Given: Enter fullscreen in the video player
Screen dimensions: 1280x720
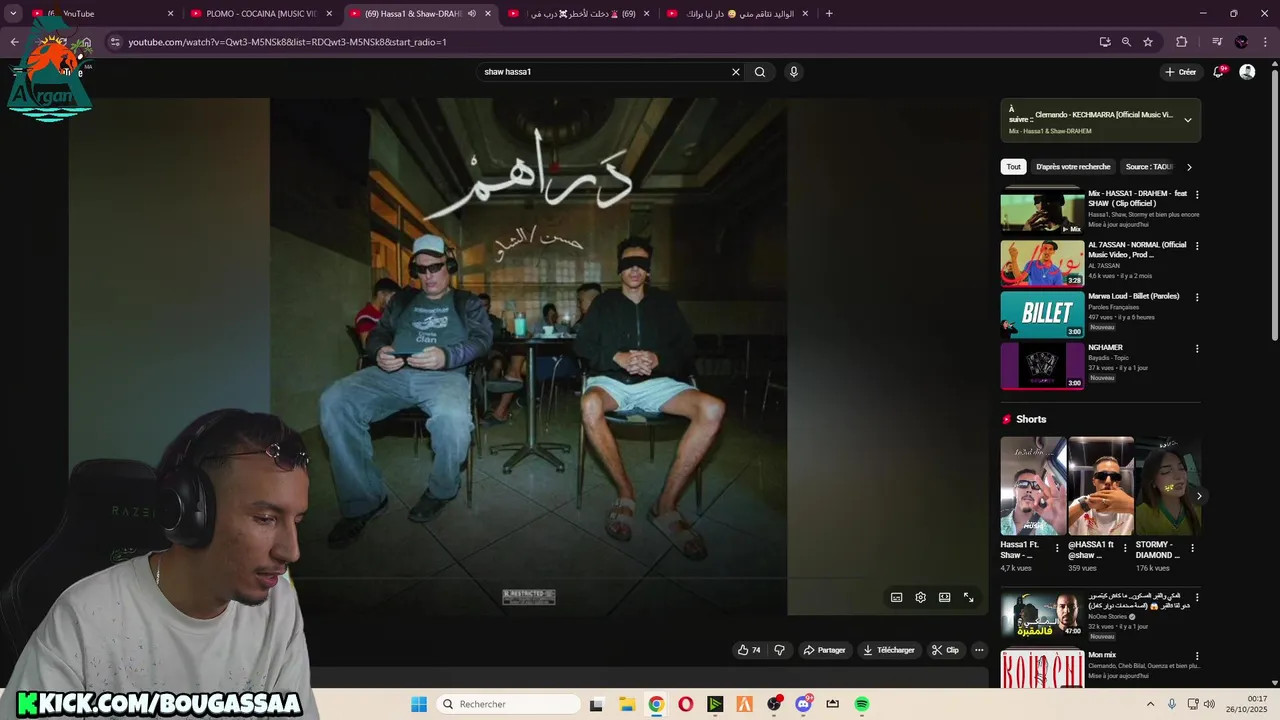Looking at the screenshot, I should click(969, 597).
